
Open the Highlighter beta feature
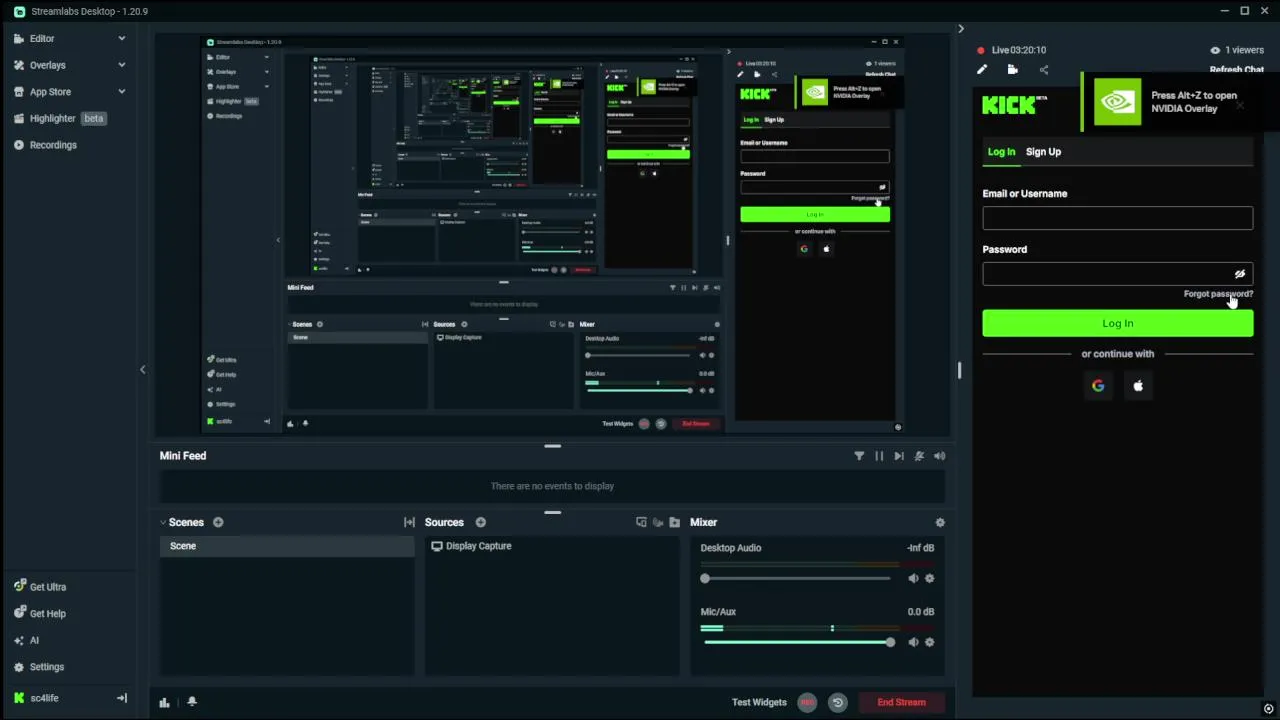(59, 118)
